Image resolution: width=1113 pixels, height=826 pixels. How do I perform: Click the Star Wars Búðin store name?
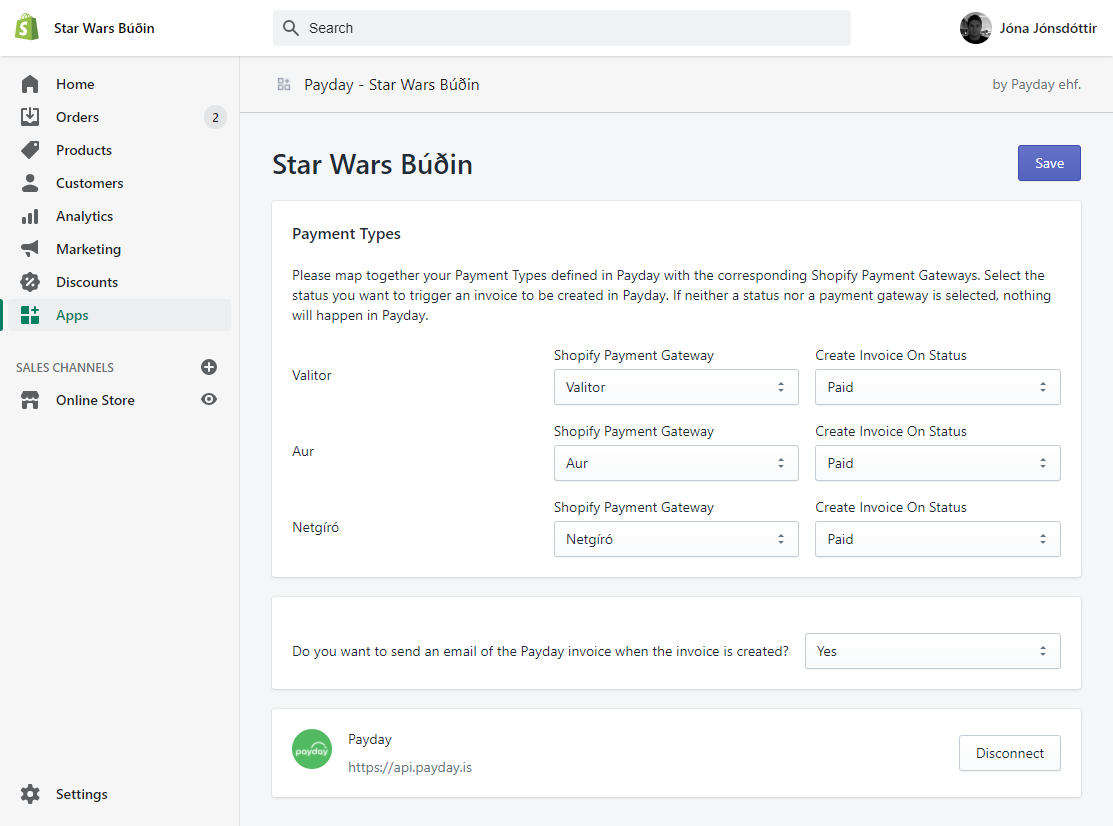click(104, 28)
